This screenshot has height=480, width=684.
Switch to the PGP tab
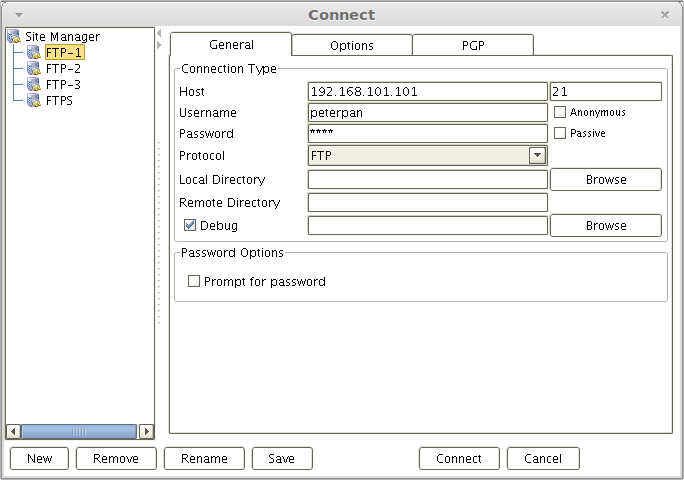click(472, 45)
